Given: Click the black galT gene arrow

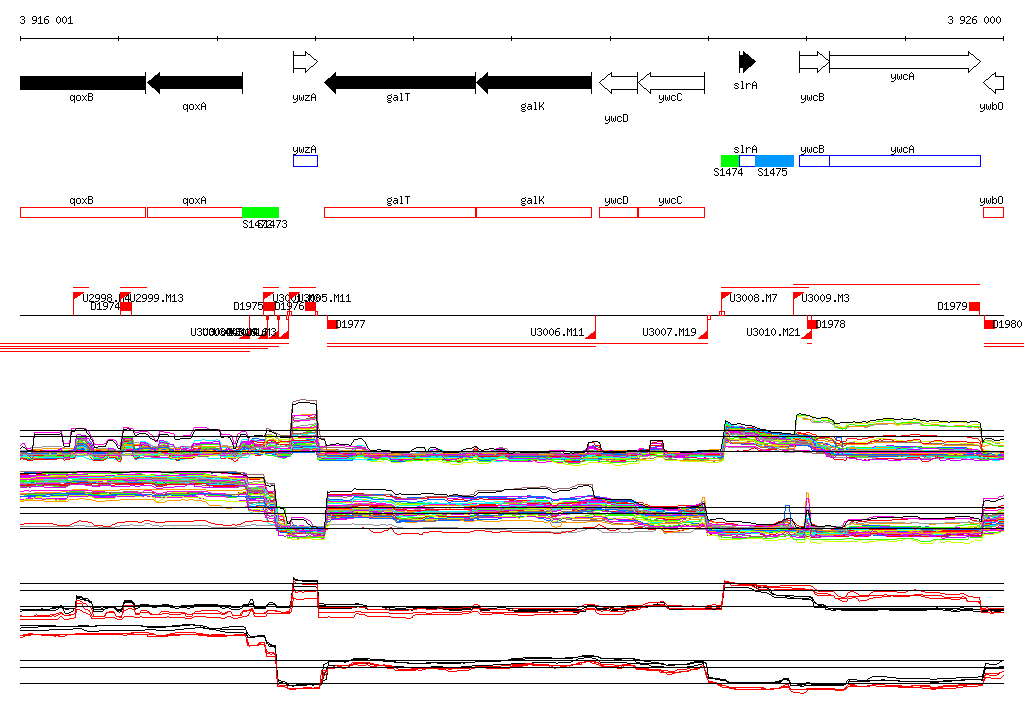Looking at the screenshot, I should click(400, 82).
